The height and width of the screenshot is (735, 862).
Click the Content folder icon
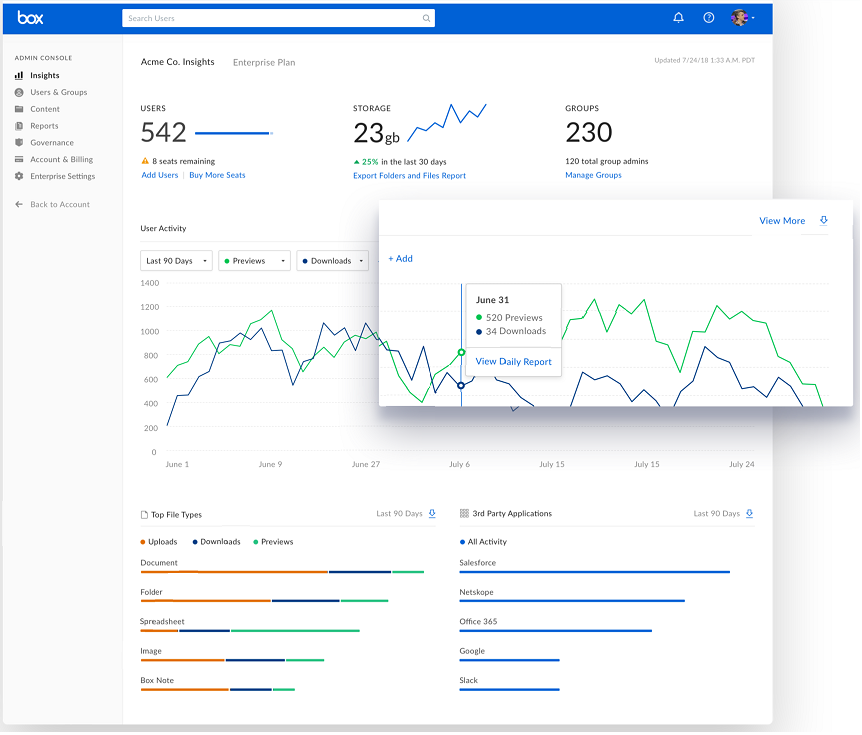(19, 109)
